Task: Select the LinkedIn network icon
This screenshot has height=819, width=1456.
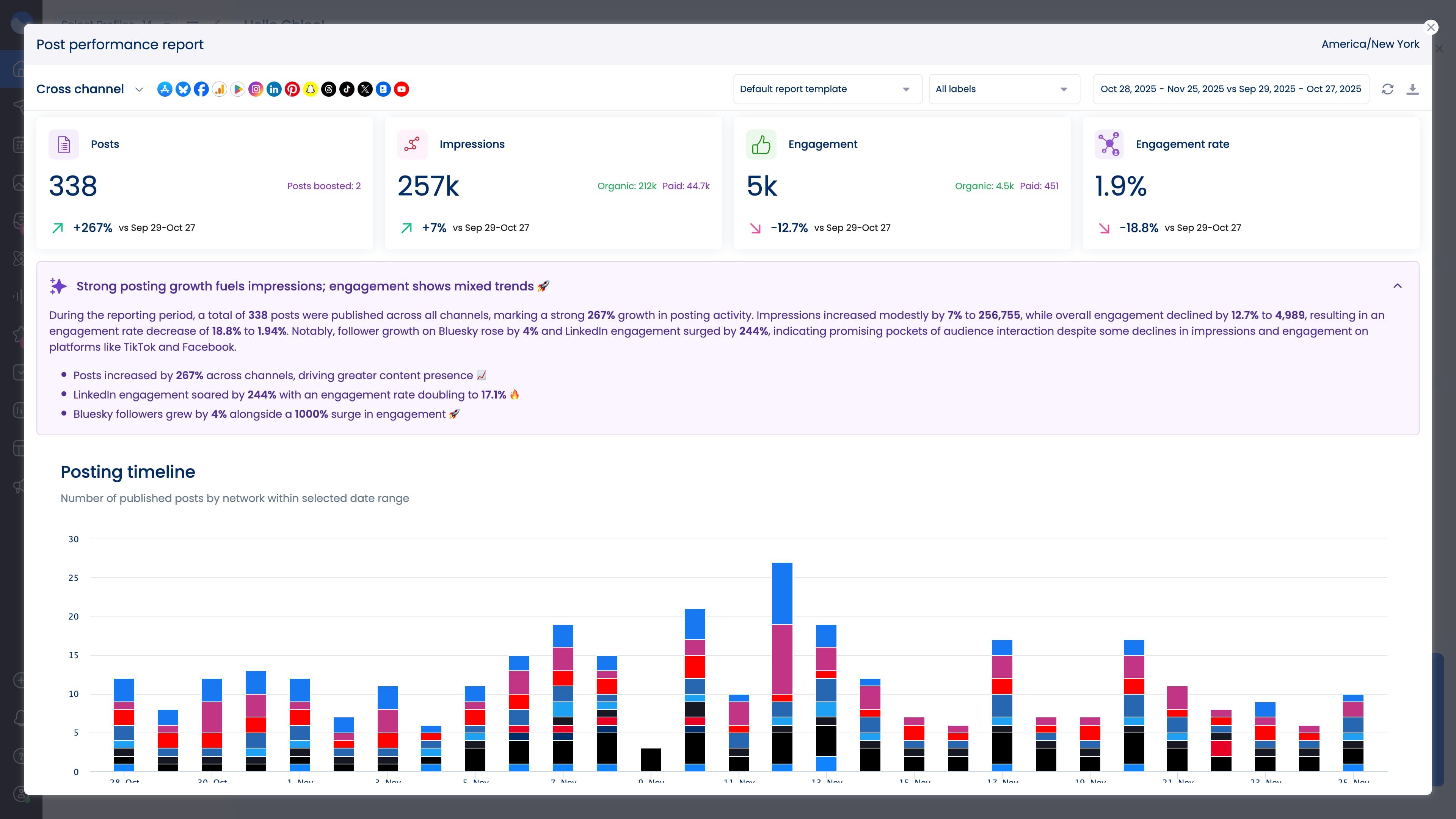Action: (x=274, y=89)
